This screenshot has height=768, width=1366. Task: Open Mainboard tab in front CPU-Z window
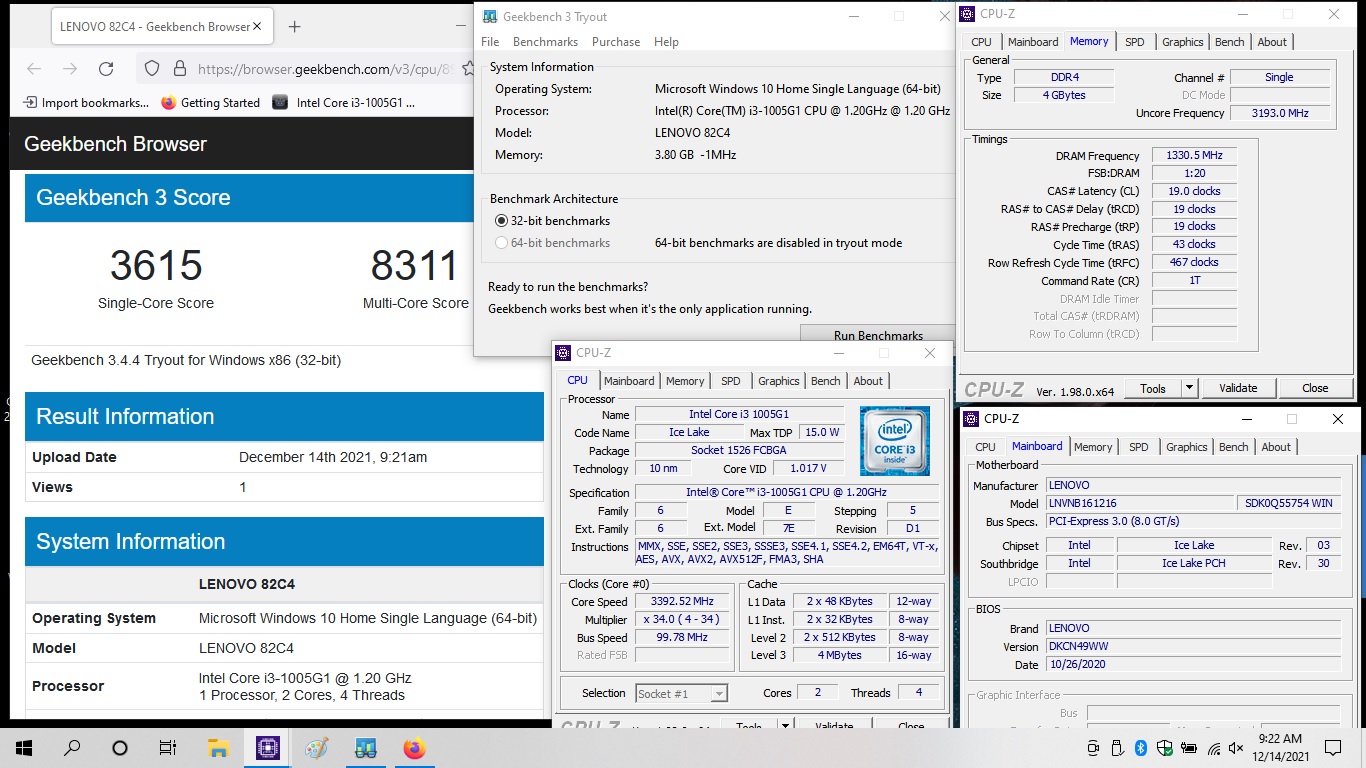[x=629, y=381]
